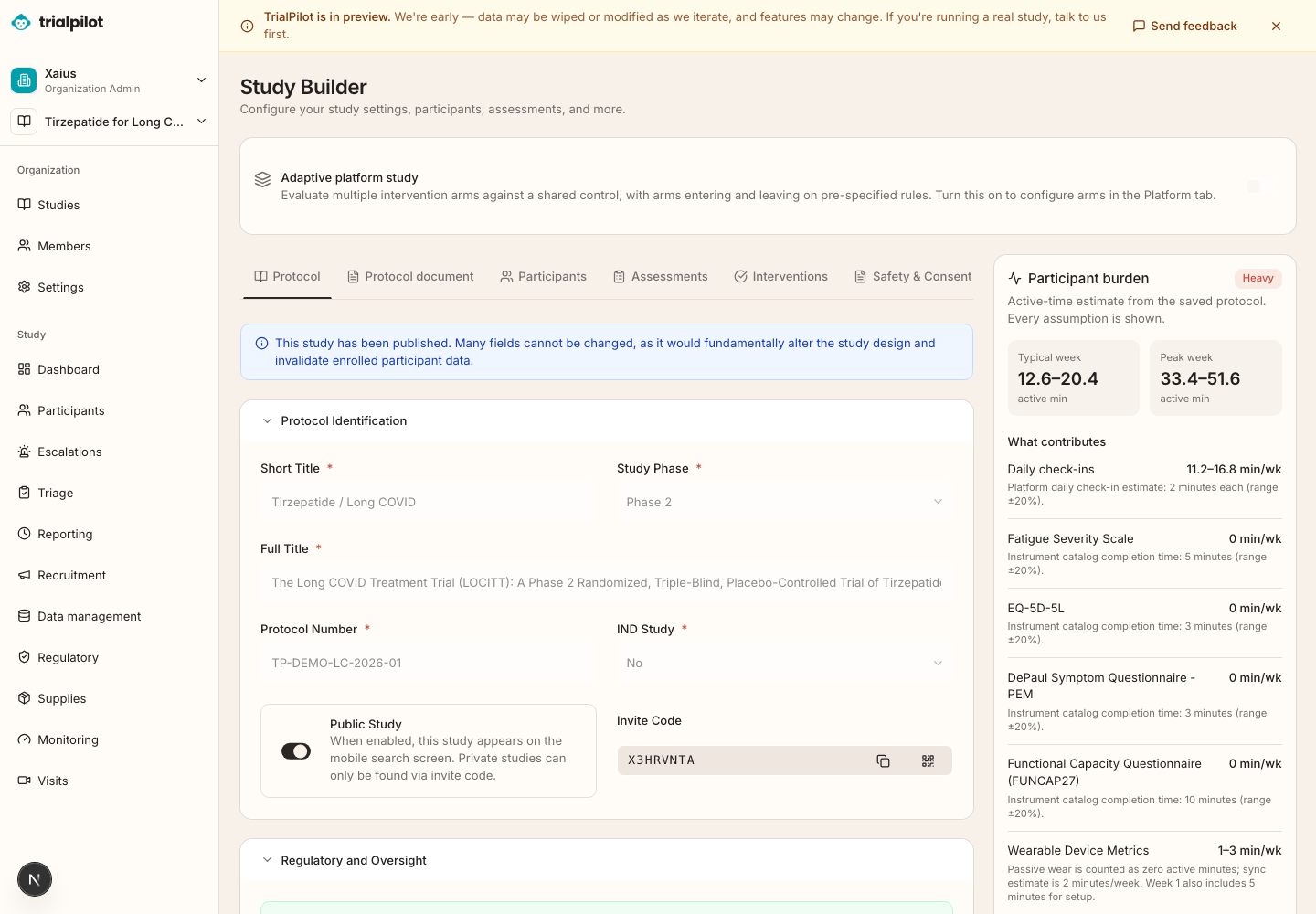
Task: Click the Invite Code X3HRVNTA field
Action: (x=784, y=760)
